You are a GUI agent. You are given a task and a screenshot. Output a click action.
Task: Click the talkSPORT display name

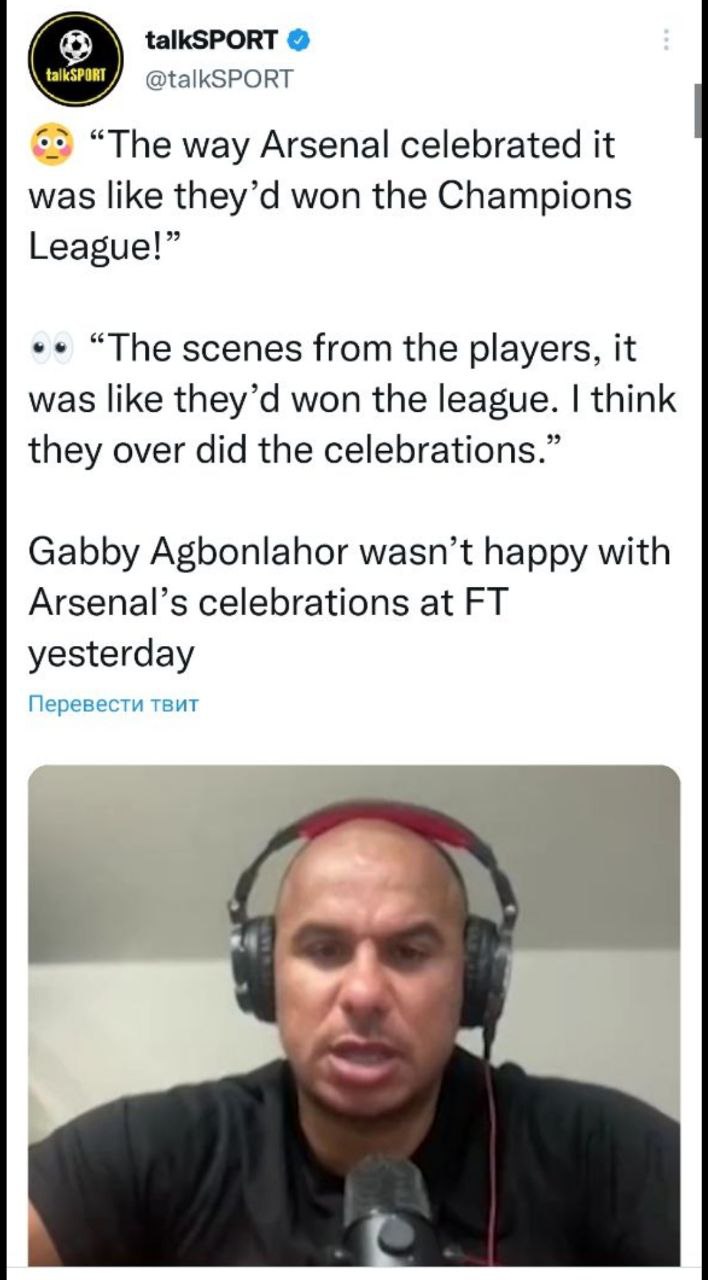click(x=210, y=41)
